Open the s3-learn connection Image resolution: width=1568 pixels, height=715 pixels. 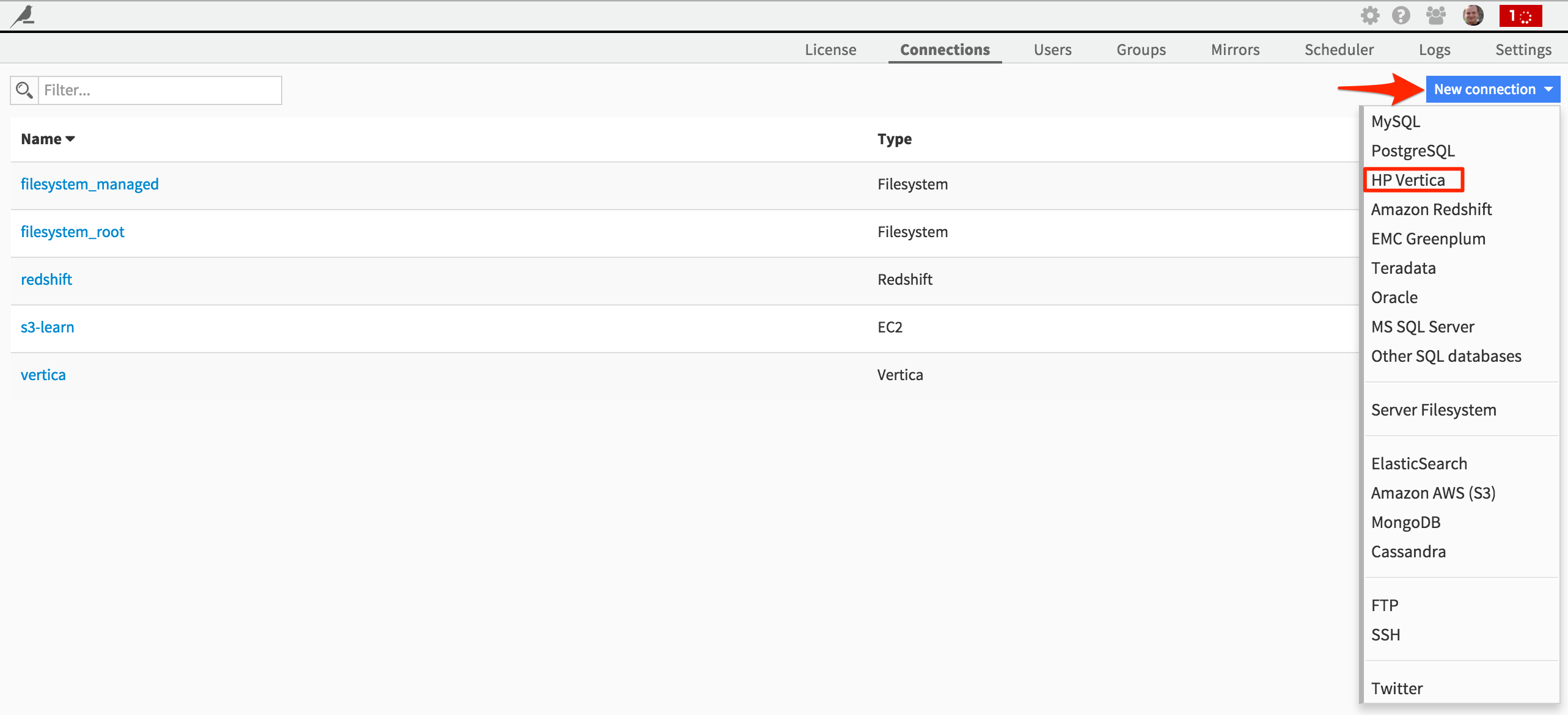click(48, 327)
